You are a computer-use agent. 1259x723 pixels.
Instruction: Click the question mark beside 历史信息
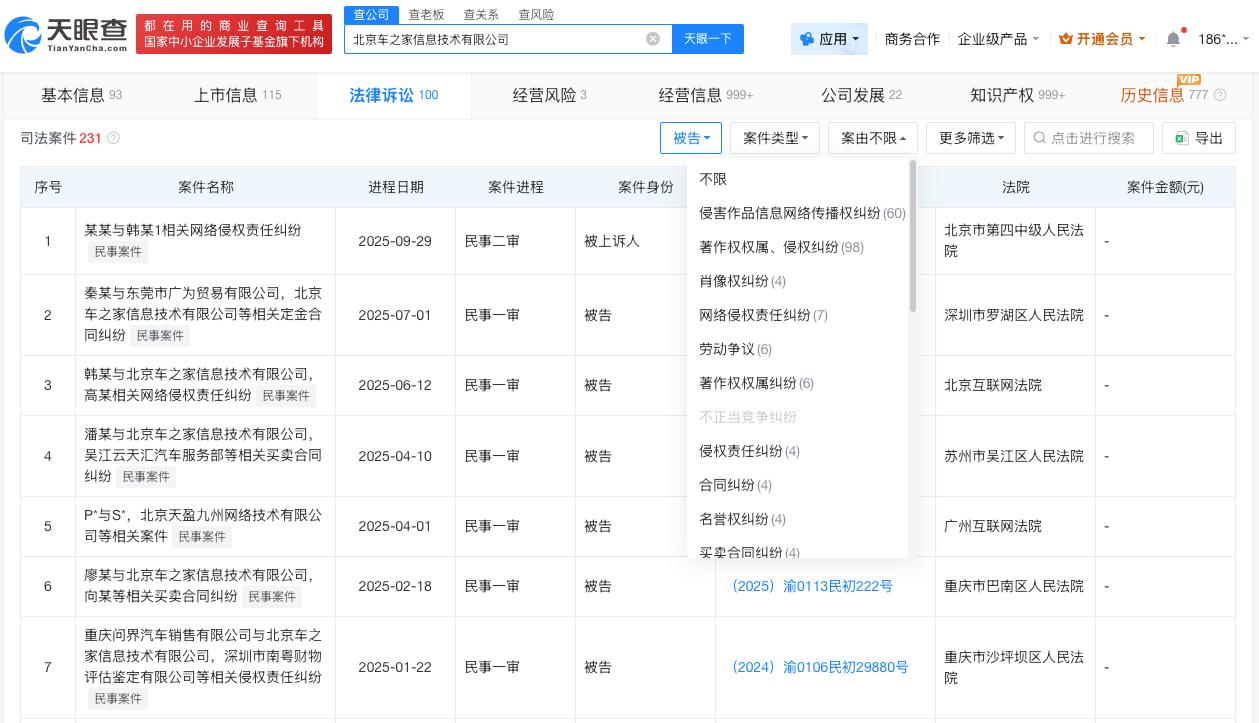coord(1220,95)
